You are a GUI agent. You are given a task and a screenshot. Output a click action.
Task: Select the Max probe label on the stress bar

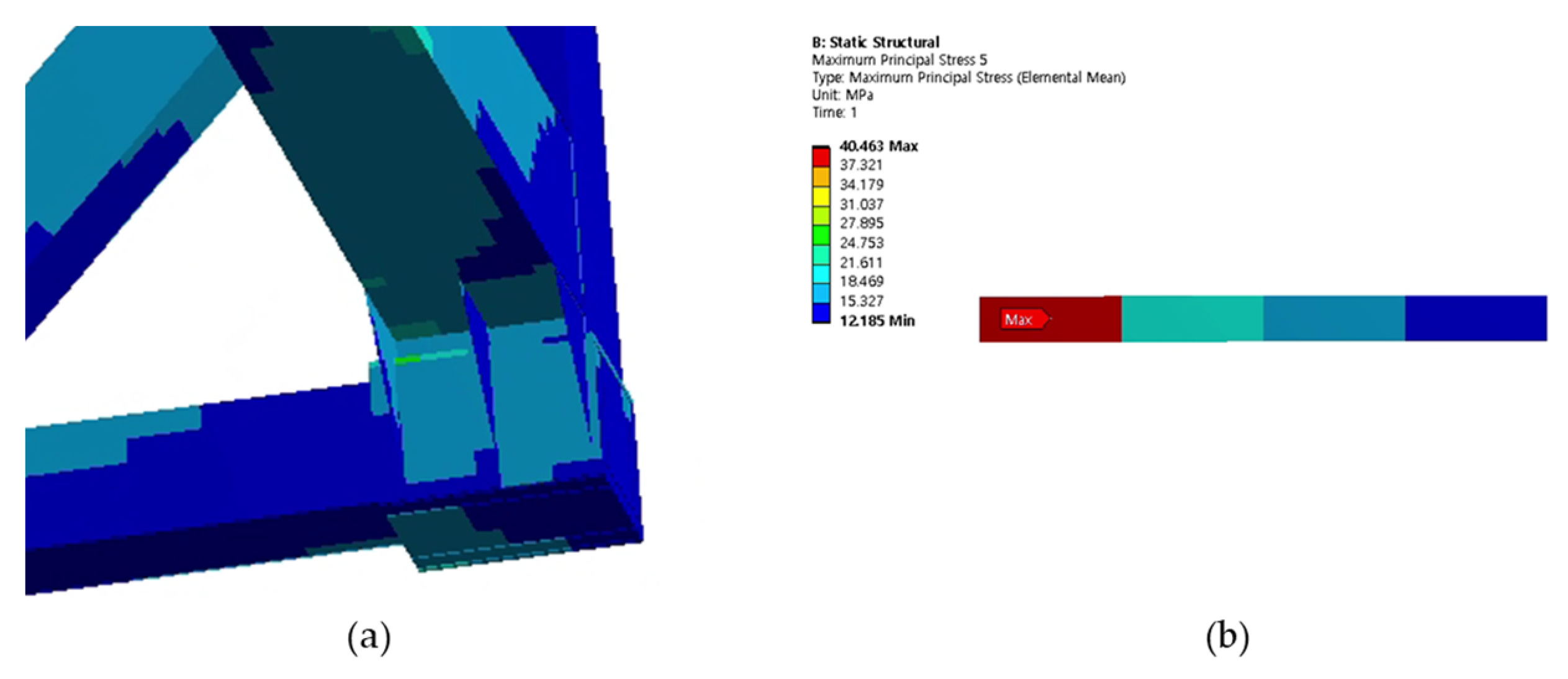click(x=1025, y=320)
